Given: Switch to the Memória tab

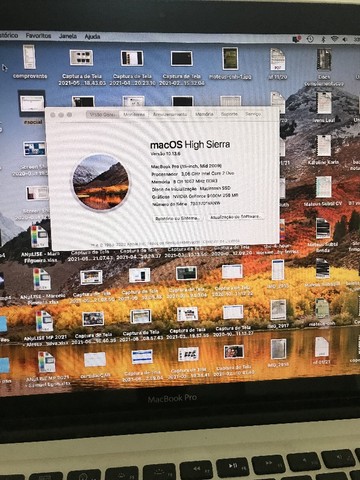Looking at the screenshot, I should click(x=204, y=114).
